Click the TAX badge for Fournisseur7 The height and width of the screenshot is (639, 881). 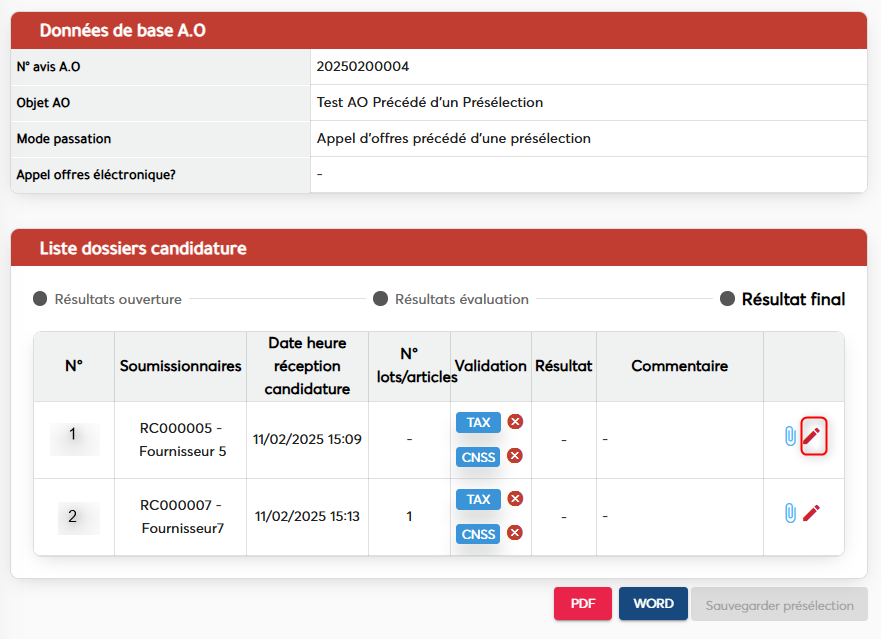click(x=478, y=499)
